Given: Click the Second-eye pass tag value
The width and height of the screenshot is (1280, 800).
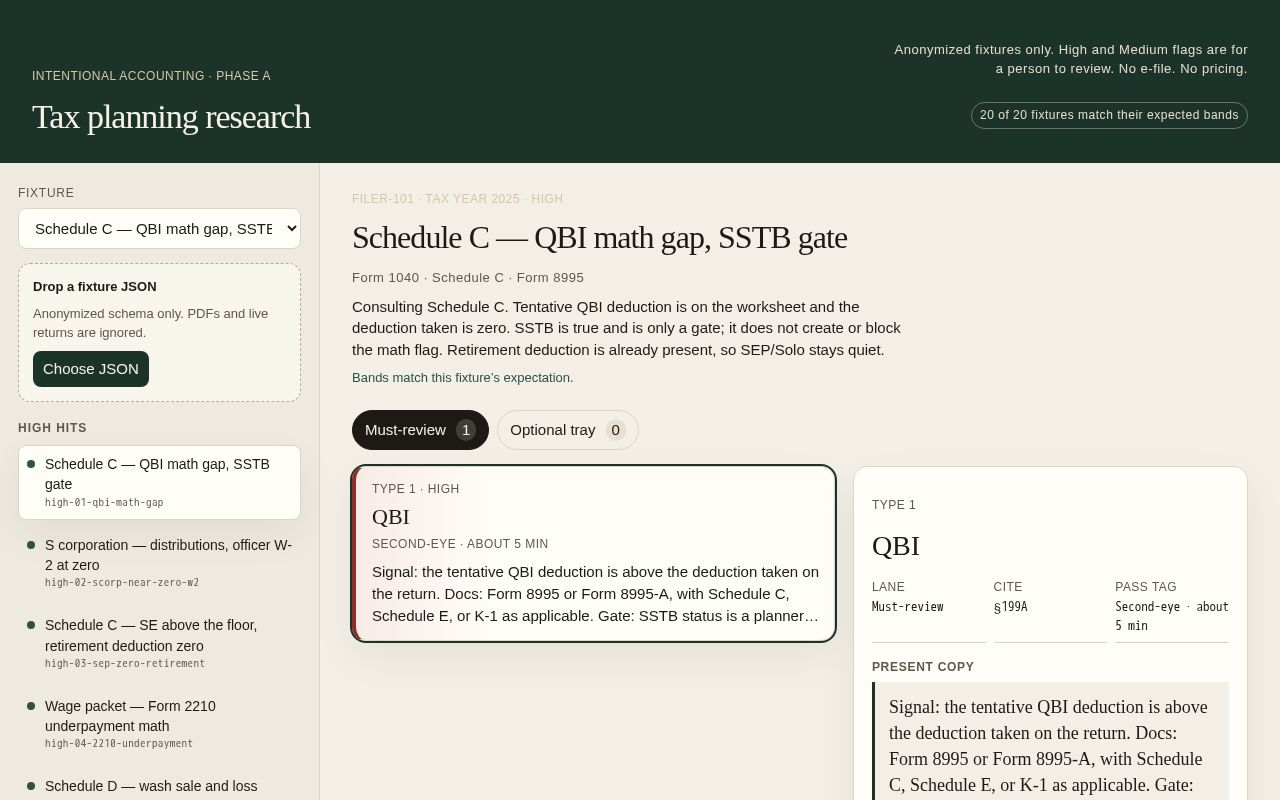Looking at the screenshot, I should tap(1172, 616).
